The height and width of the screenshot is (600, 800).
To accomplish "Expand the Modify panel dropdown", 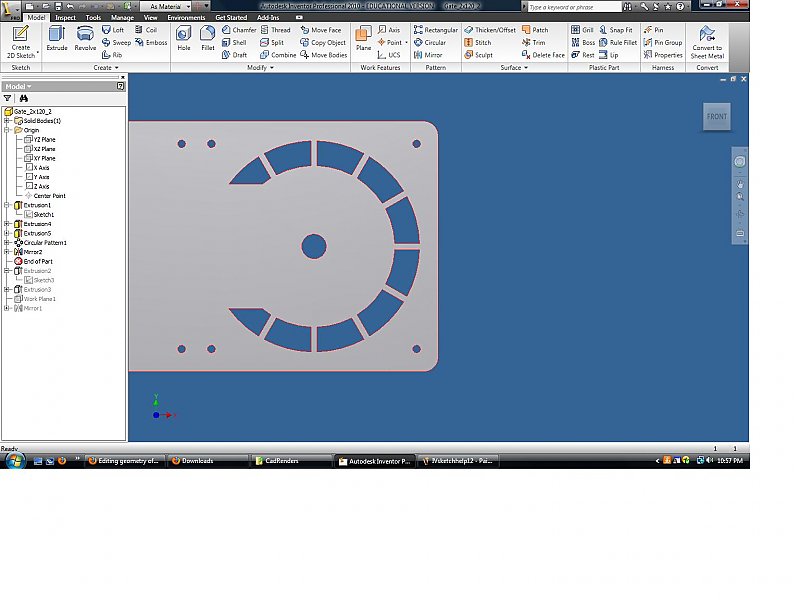I will pyautogui.click(x=271, y=68).
